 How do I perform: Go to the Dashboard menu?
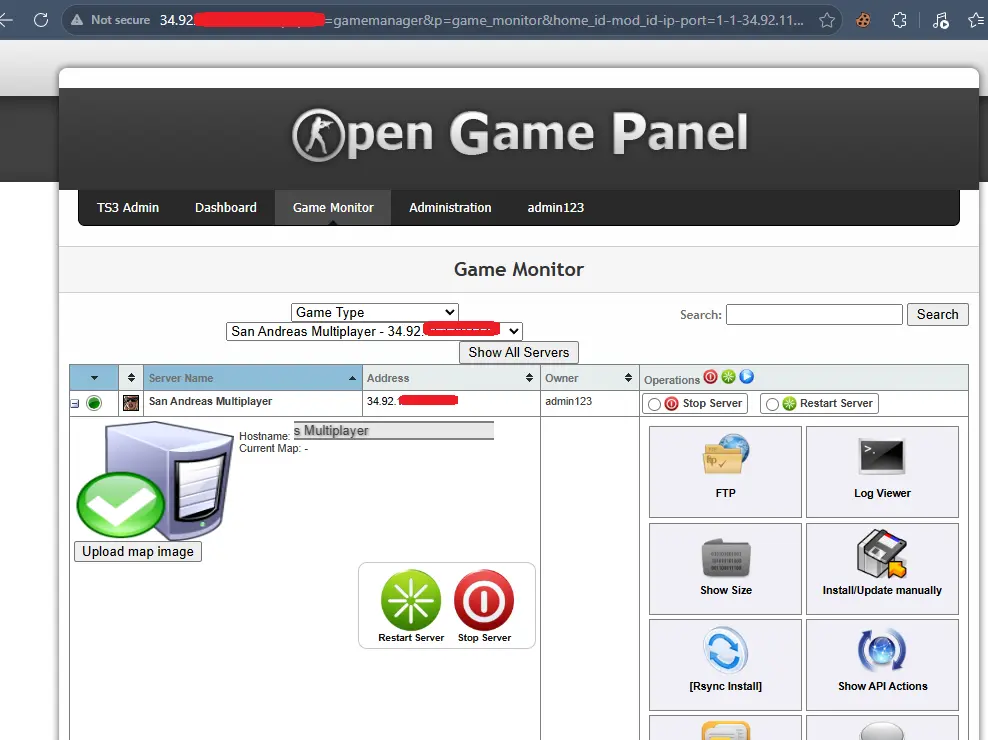coord(226,207)
